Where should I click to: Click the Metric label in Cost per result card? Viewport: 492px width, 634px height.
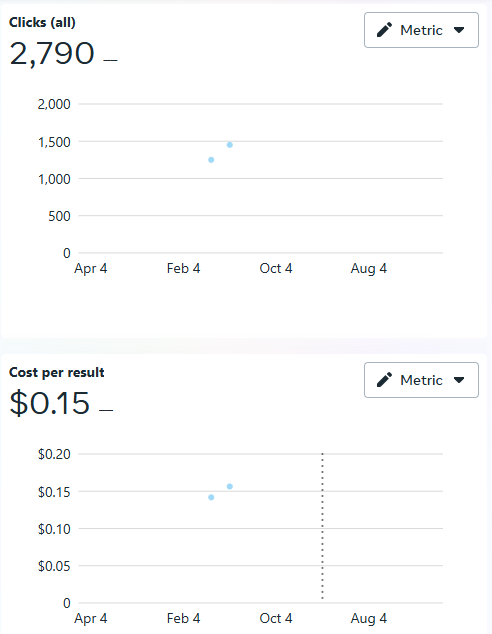[x=421, y=380]
